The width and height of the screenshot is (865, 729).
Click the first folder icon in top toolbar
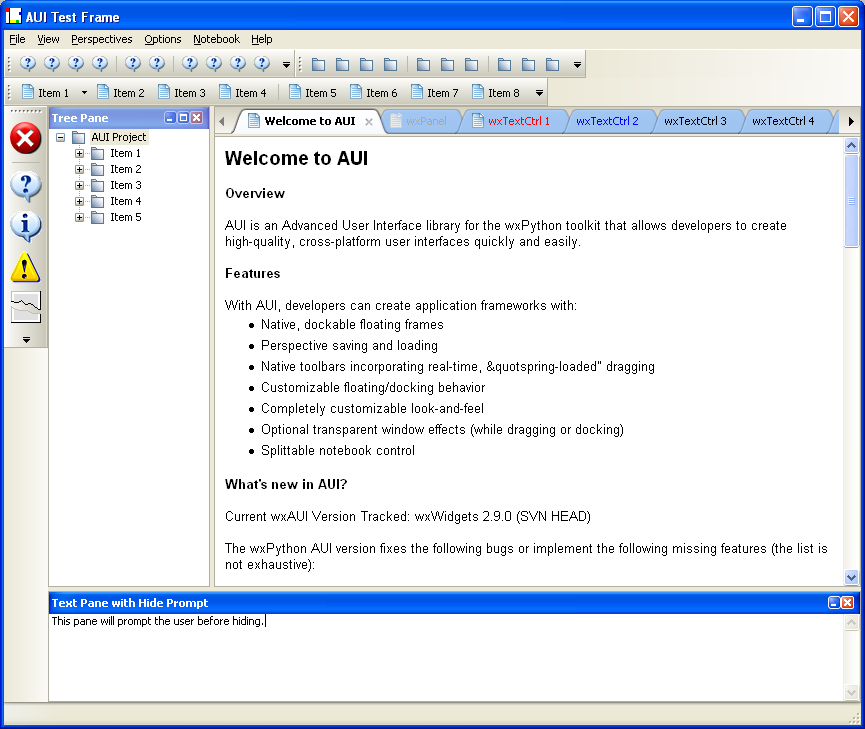[x=318, y=64]
